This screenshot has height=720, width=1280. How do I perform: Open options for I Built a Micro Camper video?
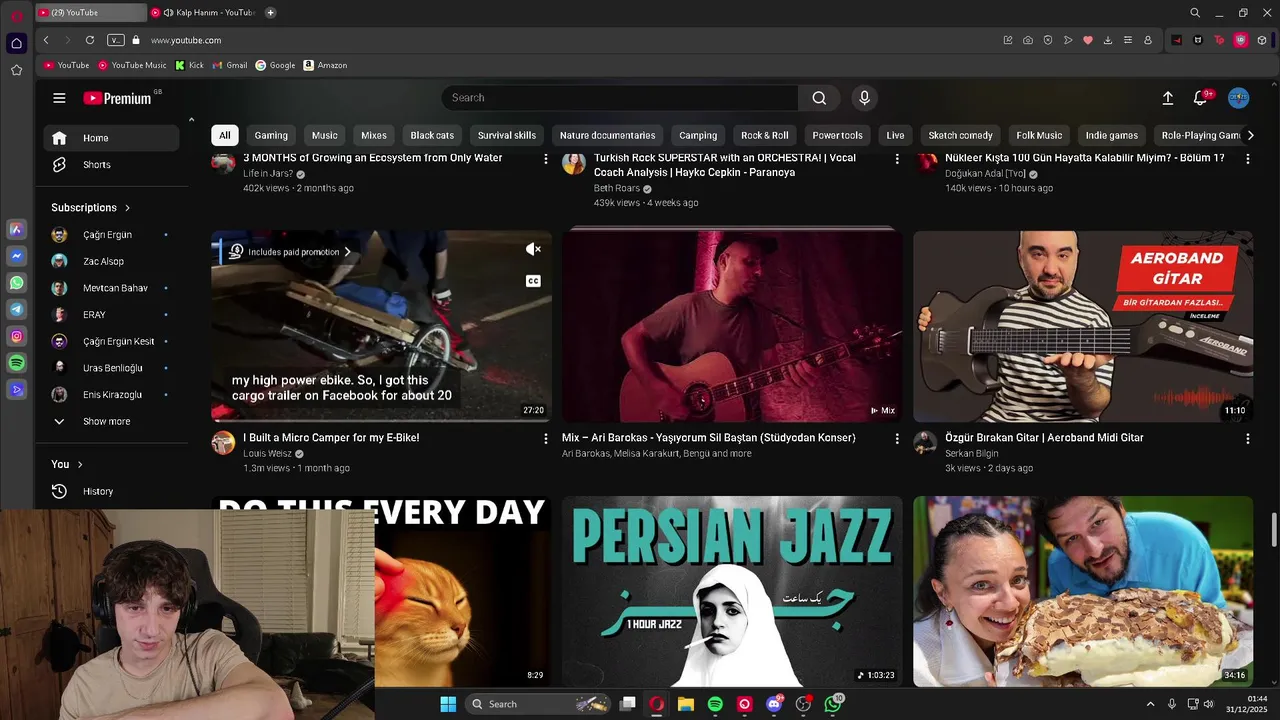545,439
